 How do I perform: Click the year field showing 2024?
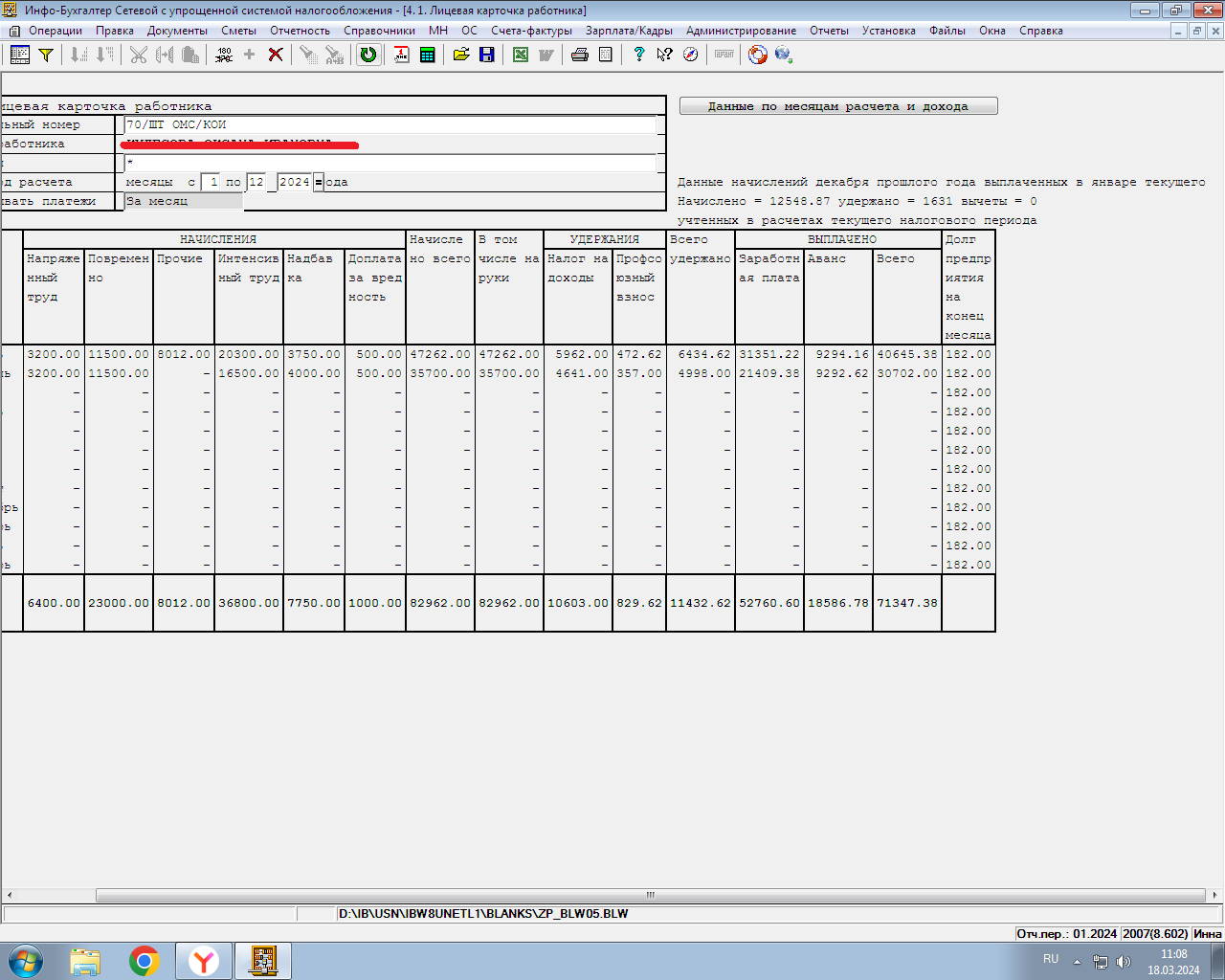(295, 182)
